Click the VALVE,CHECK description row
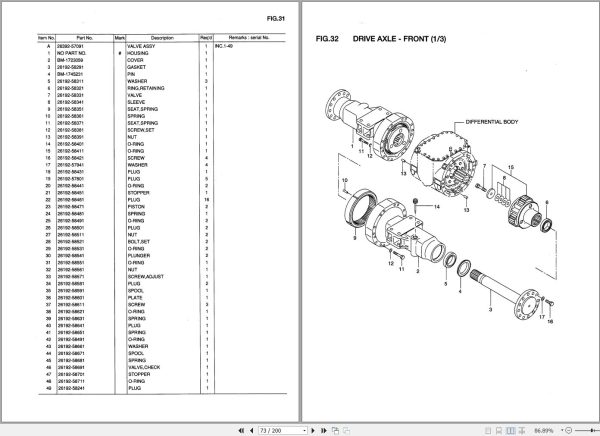 (143, 367)
